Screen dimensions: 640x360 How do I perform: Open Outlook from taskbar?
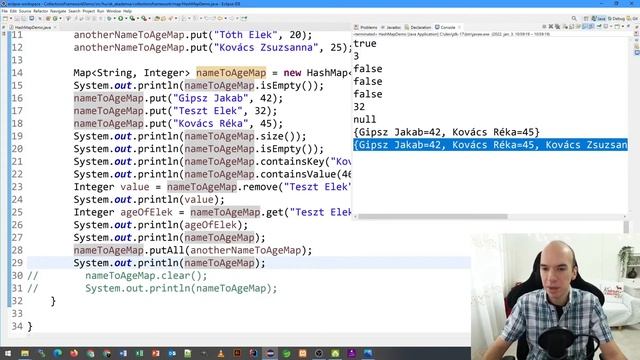click(172, 353)
